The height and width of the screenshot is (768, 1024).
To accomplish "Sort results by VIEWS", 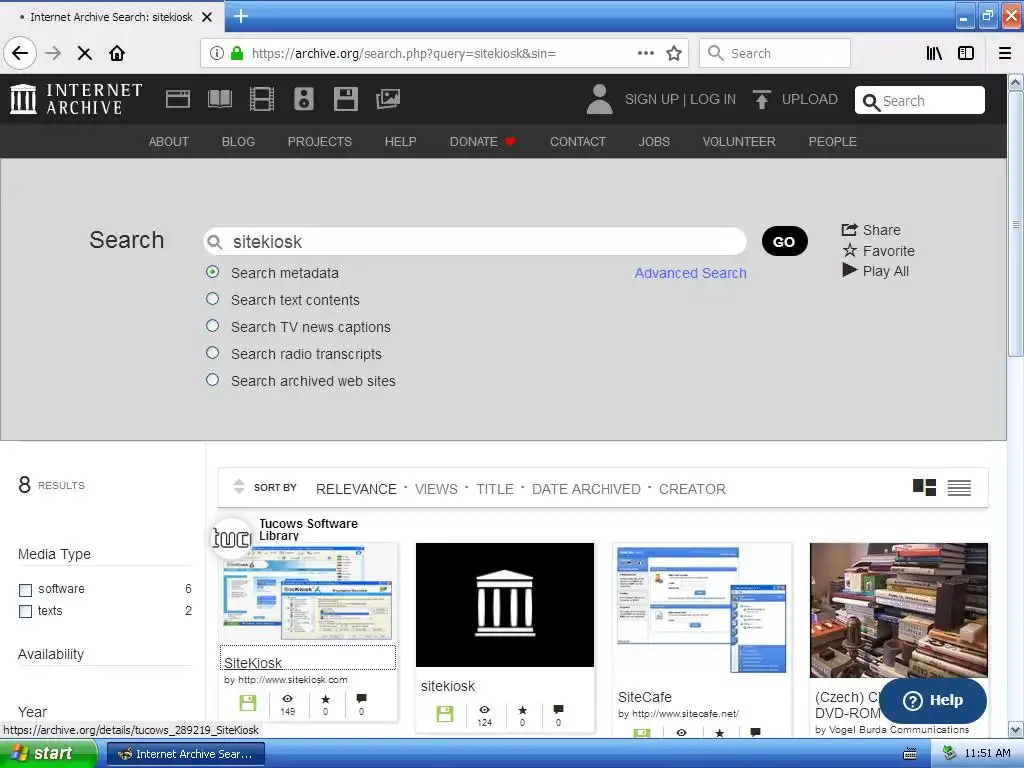I will (436, 489).
